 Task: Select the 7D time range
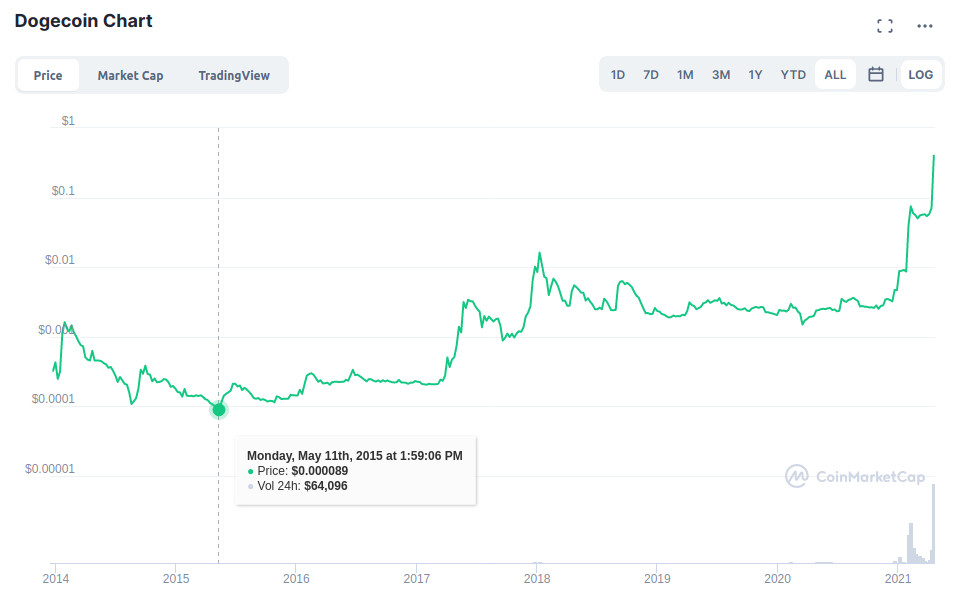[651, 75]
